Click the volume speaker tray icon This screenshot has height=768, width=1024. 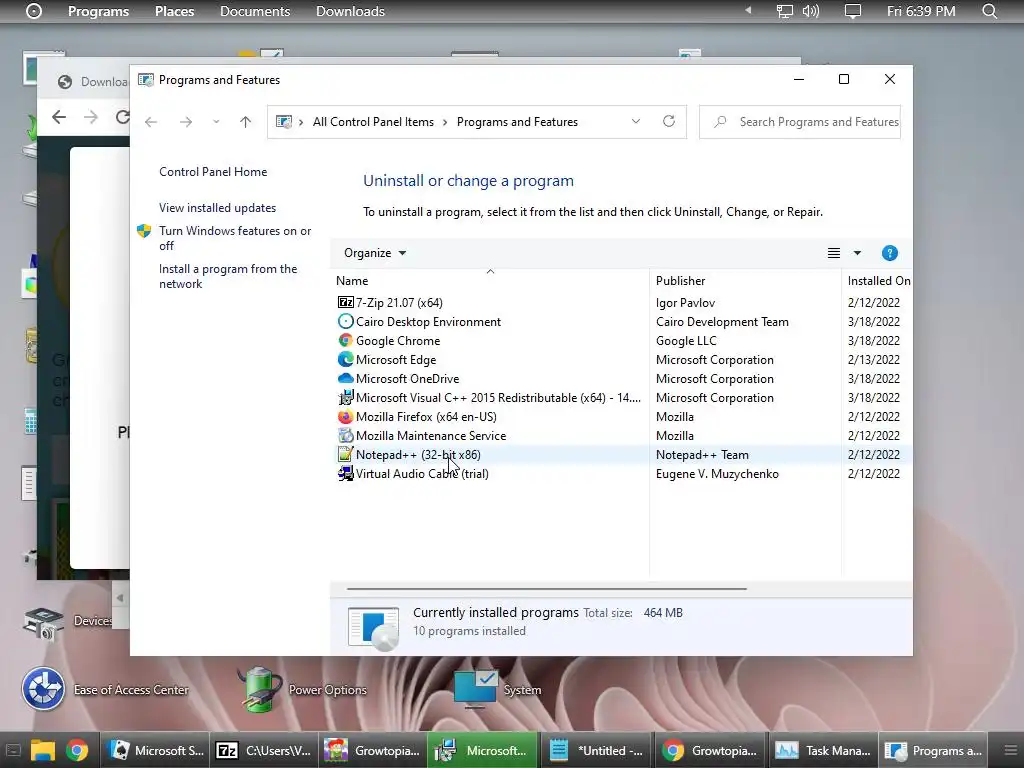point(810,11)
